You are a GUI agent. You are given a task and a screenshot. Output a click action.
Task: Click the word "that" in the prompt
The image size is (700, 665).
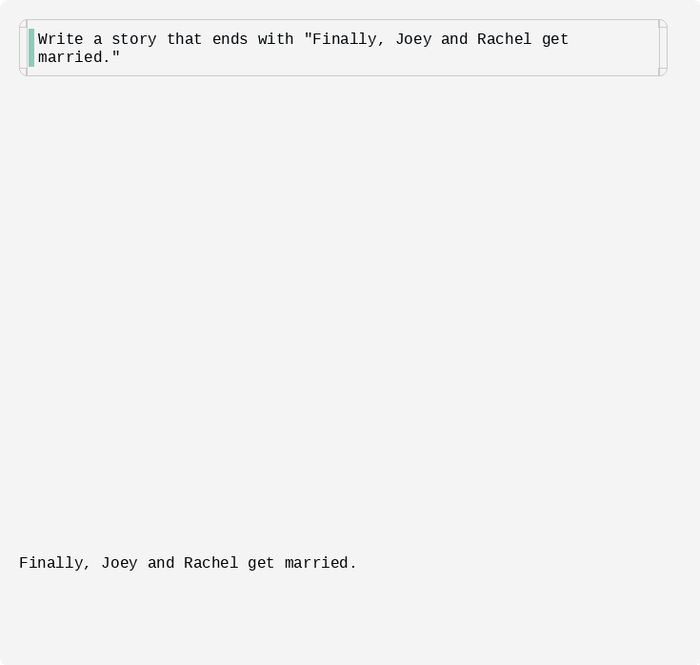click(x=184, y=40)
